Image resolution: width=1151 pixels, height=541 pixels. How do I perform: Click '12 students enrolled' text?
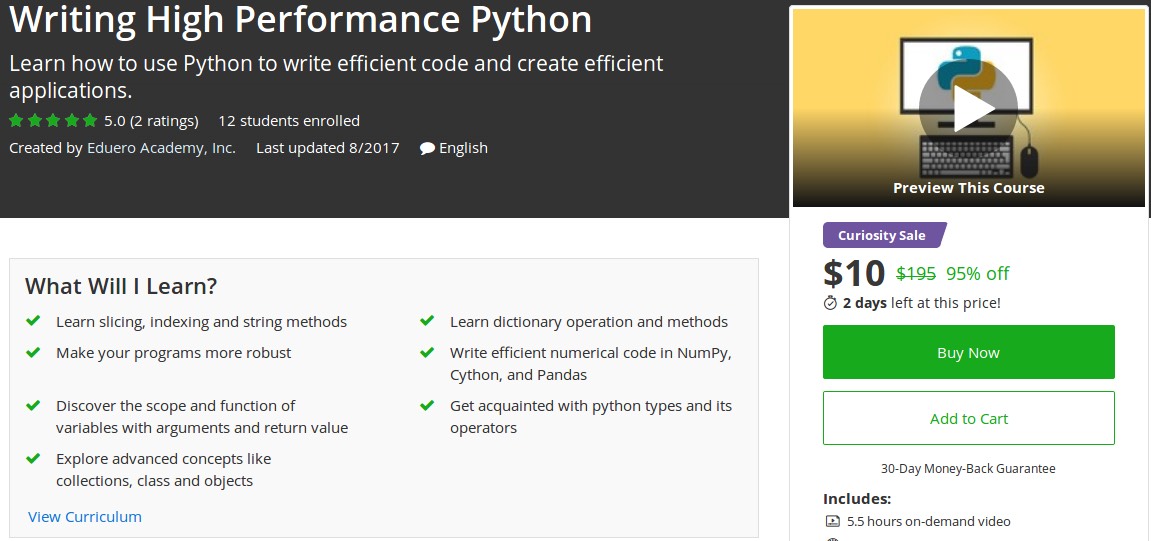click(x=289, y=120)
